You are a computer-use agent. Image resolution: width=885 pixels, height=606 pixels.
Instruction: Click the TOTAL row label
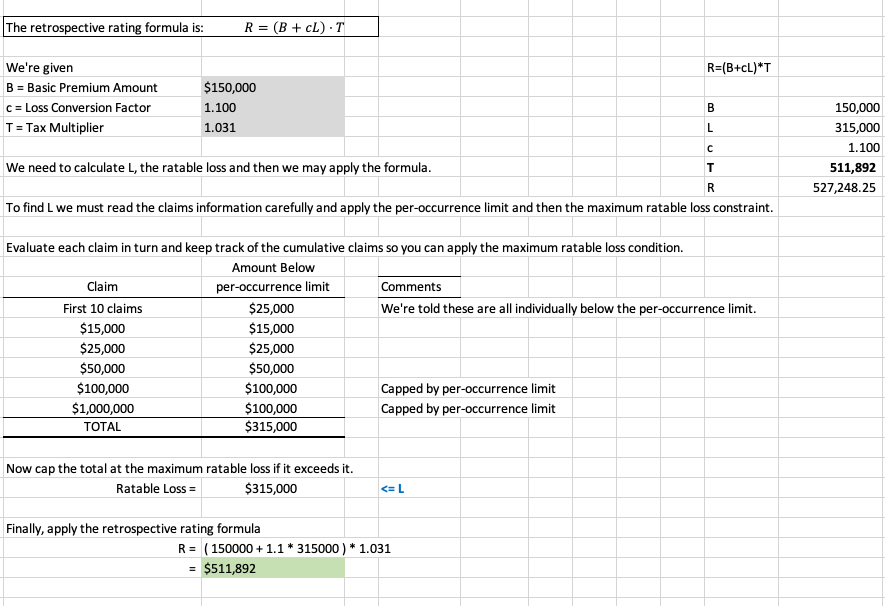tap(102, 427)
